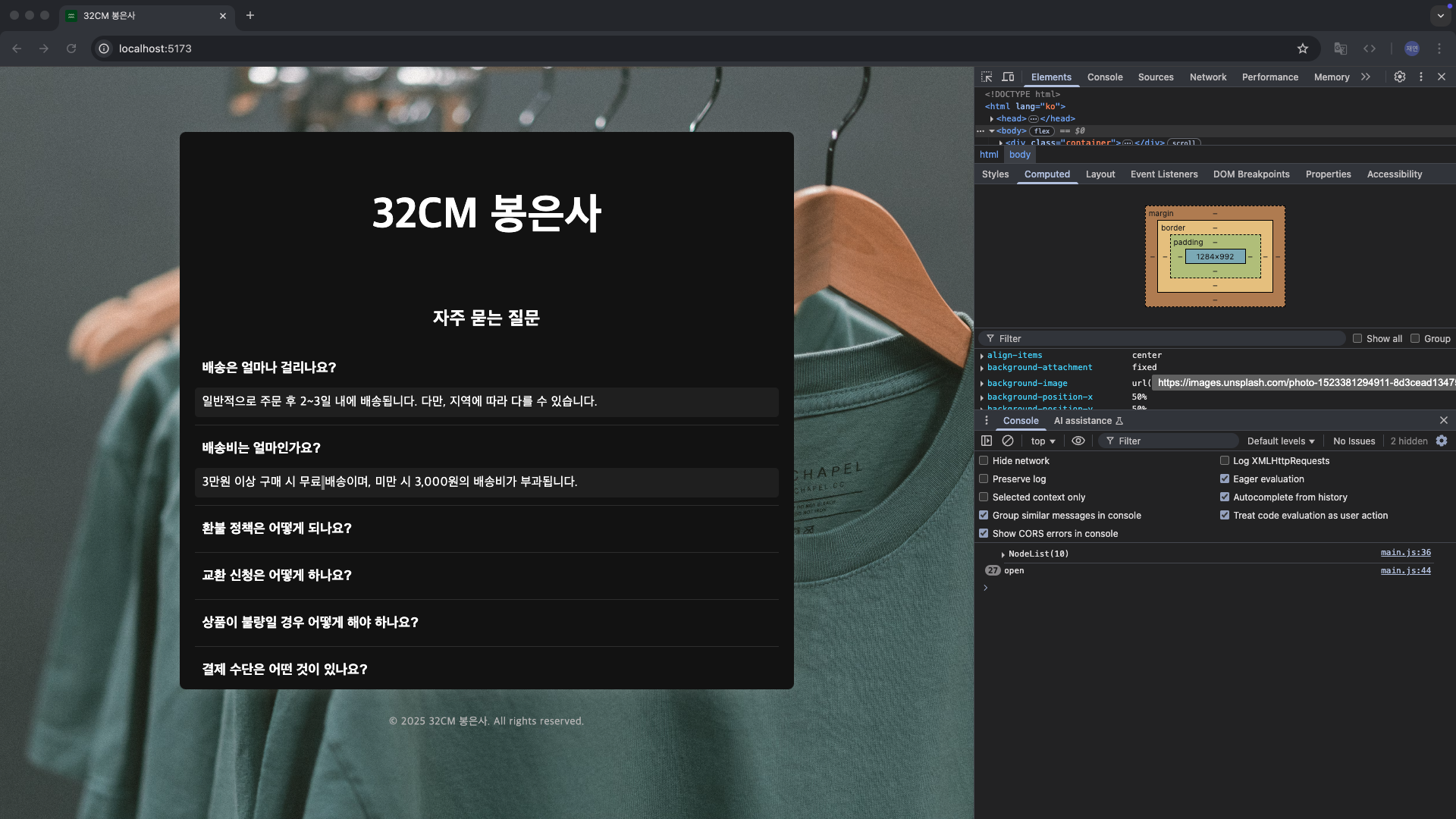Open the AI assistance drawer tab

coord(1088,421)
